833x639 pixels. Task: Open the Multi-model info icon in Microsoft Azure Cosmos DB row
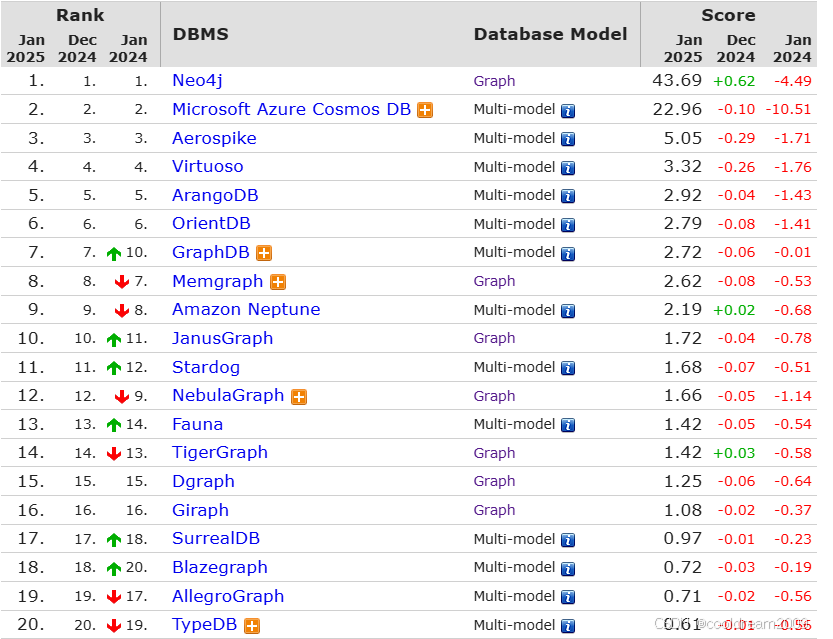(568, 110)
